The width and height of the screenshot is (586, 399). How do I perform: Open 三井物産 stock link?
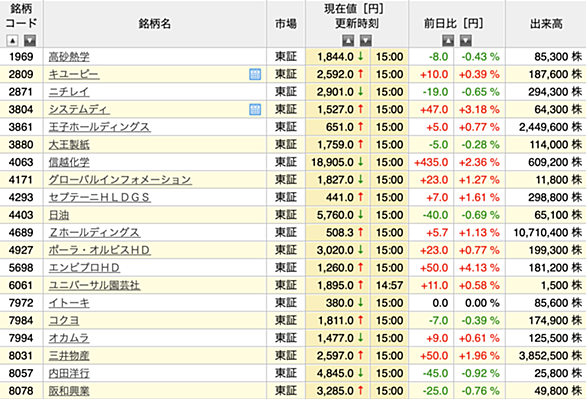tap(69, 355)
